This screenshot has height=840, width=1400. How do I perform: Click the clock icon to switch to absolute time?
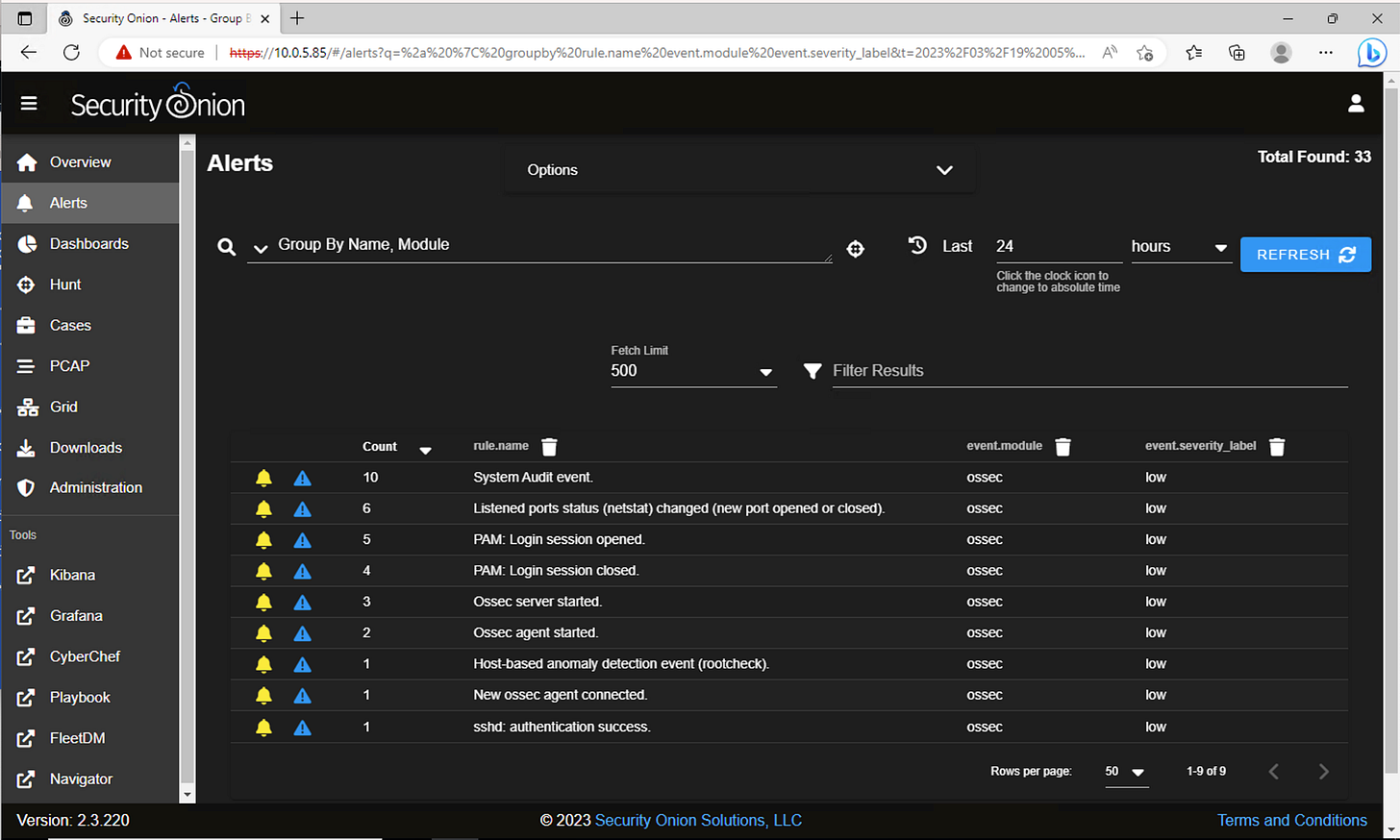(917, 245)
